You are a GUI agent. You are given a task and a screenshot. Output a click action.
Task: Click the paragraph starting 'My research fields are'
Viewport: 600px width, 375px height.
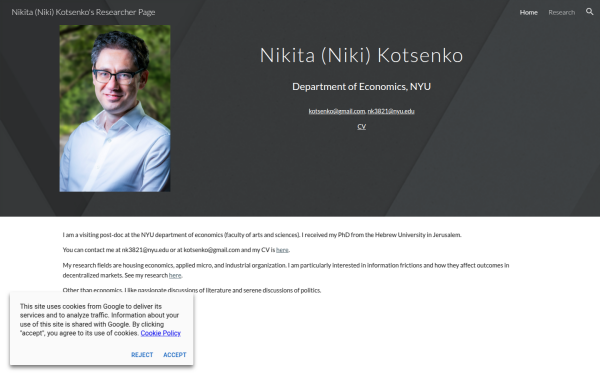[286, 270]
